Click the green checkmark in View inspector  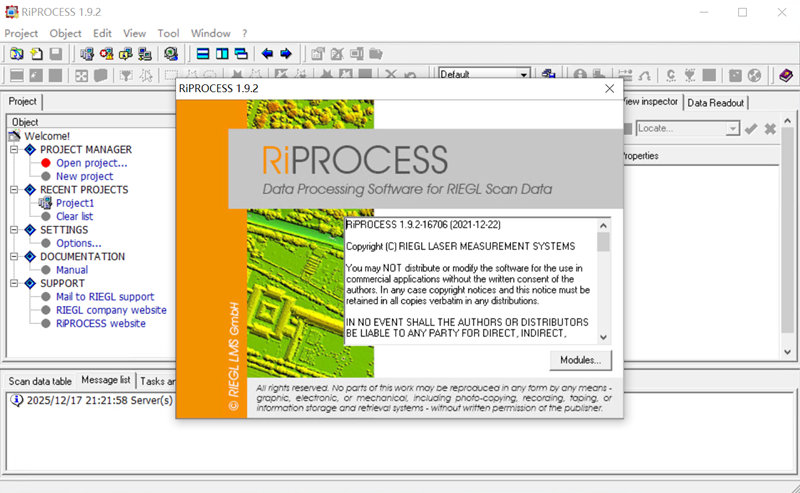(751, 129)
